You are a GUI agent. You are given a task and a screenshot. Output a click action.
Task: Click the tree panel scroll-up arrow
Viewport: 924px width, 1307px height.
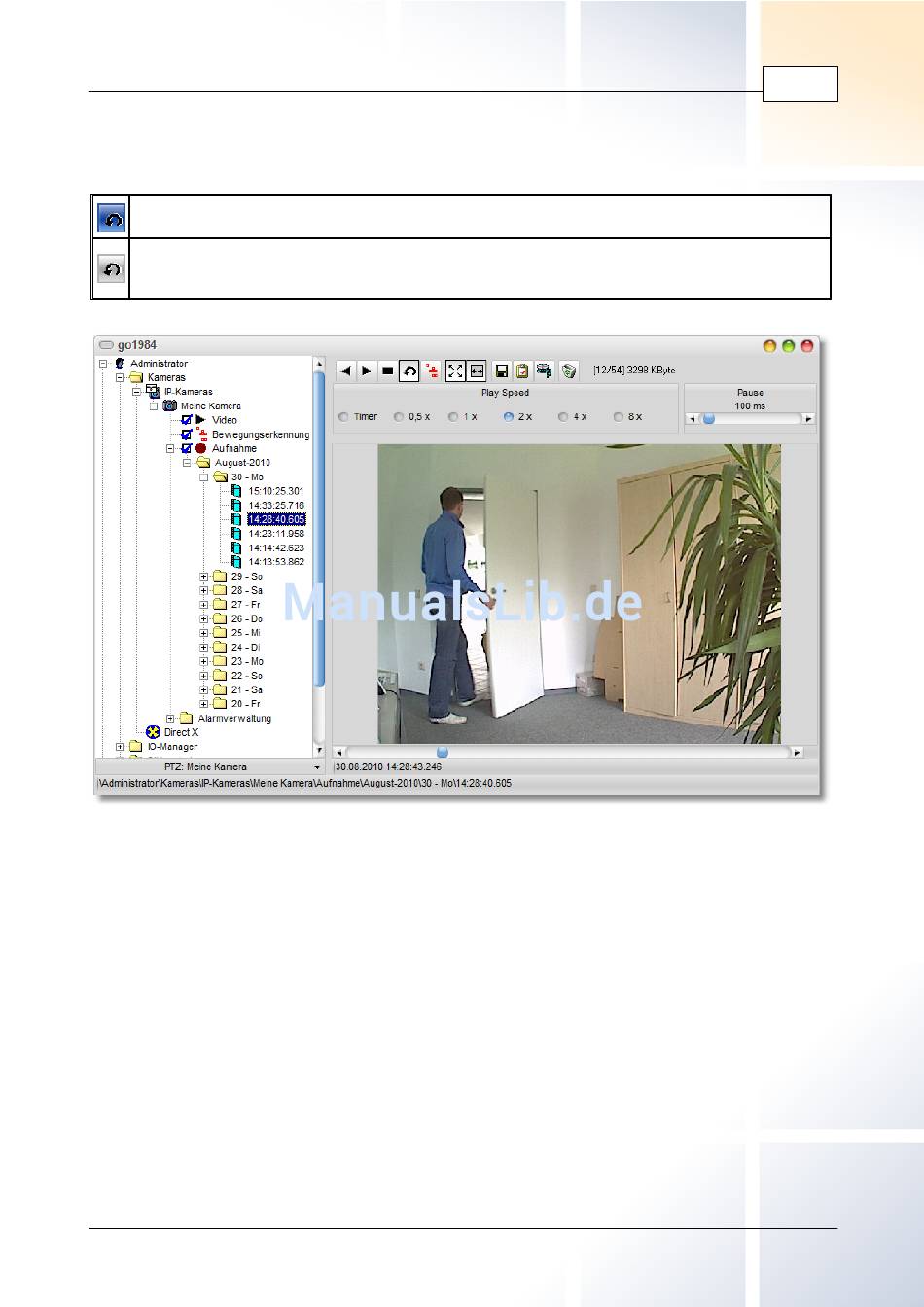click(319, 363)
